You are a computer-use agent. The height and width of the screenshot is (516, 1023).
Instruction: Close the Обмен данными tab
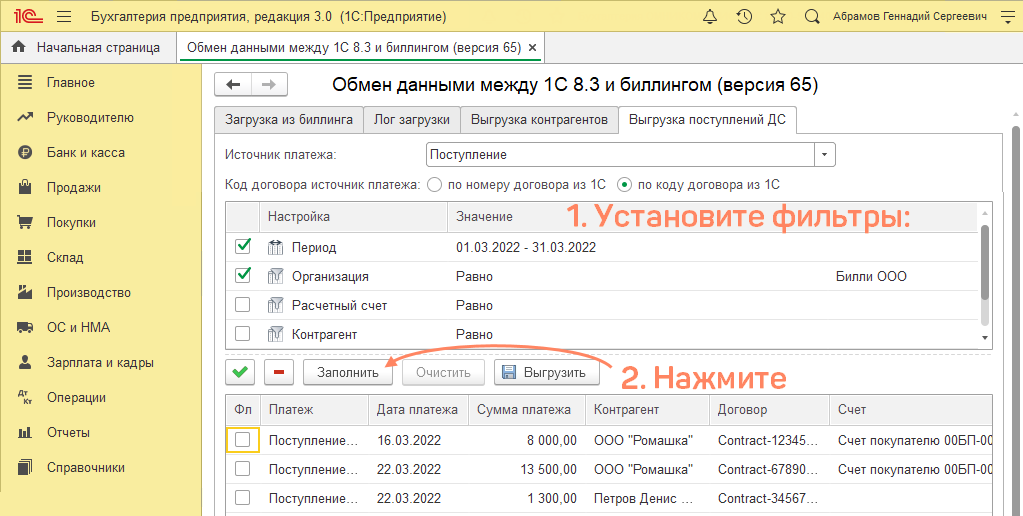tap(532, 48)
